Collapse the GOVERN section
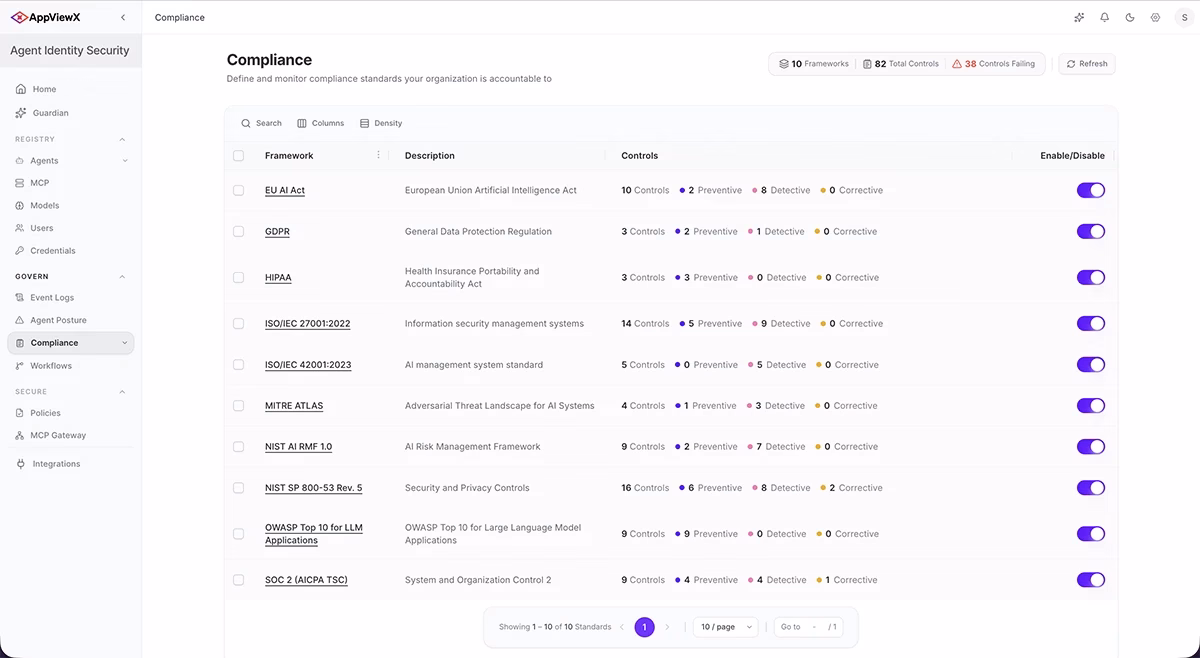Screen dimensions: 1200x658 point(123,276)
